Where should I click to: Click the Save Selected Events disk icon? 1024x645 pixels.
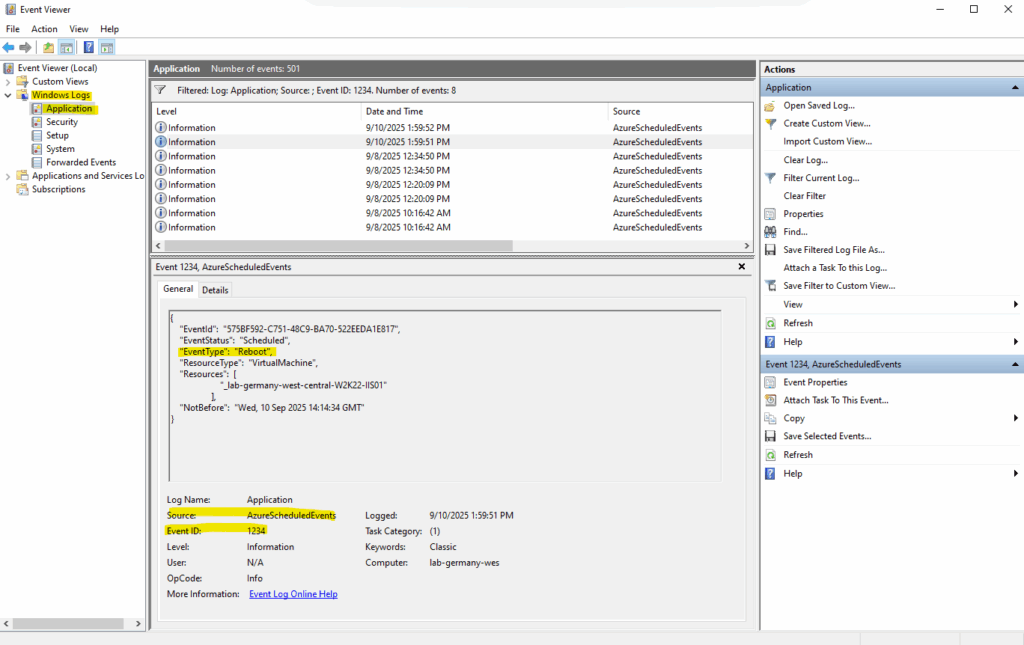[771, 436]
